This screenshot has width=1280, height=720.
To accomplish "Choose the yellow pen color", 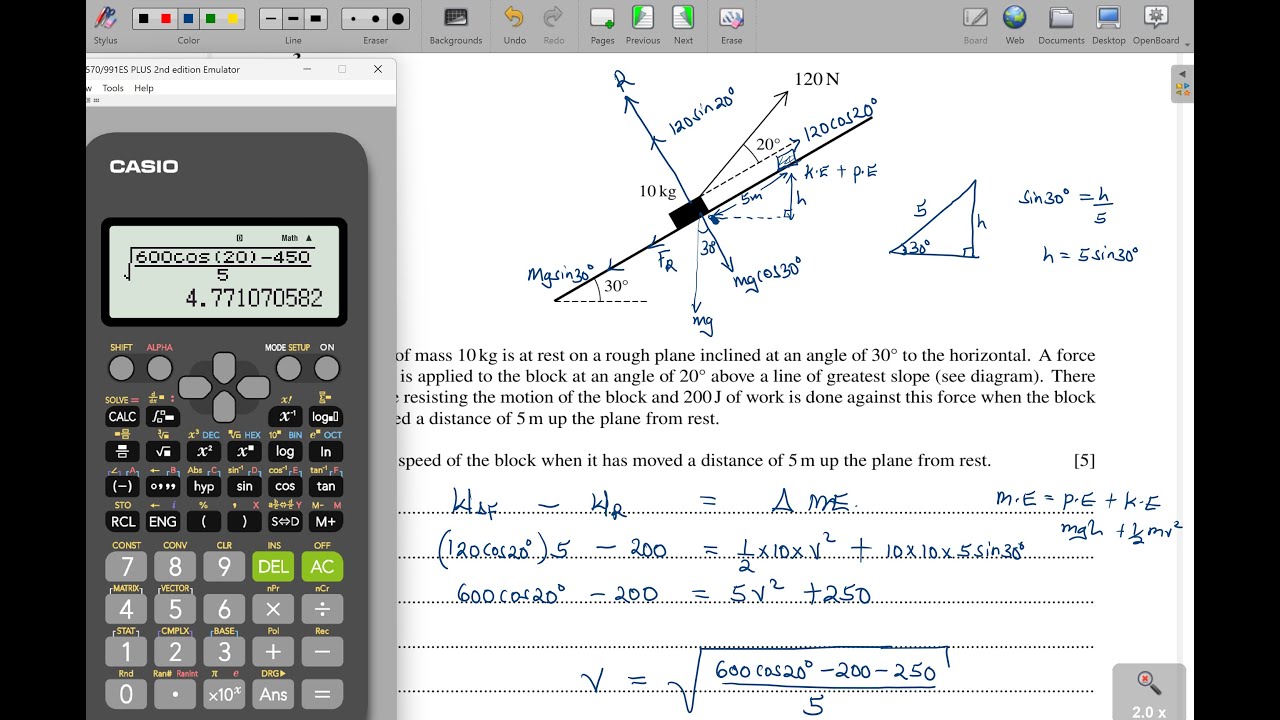I will tap(232, 19).
